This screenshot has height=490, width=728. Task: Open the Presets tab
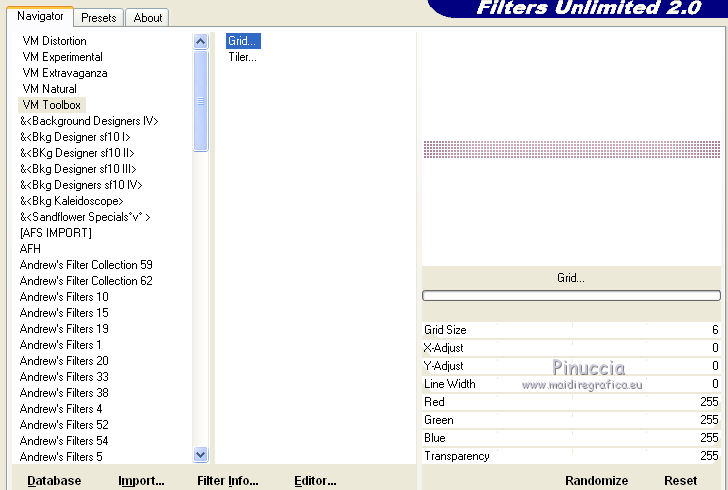coord(98,18)
